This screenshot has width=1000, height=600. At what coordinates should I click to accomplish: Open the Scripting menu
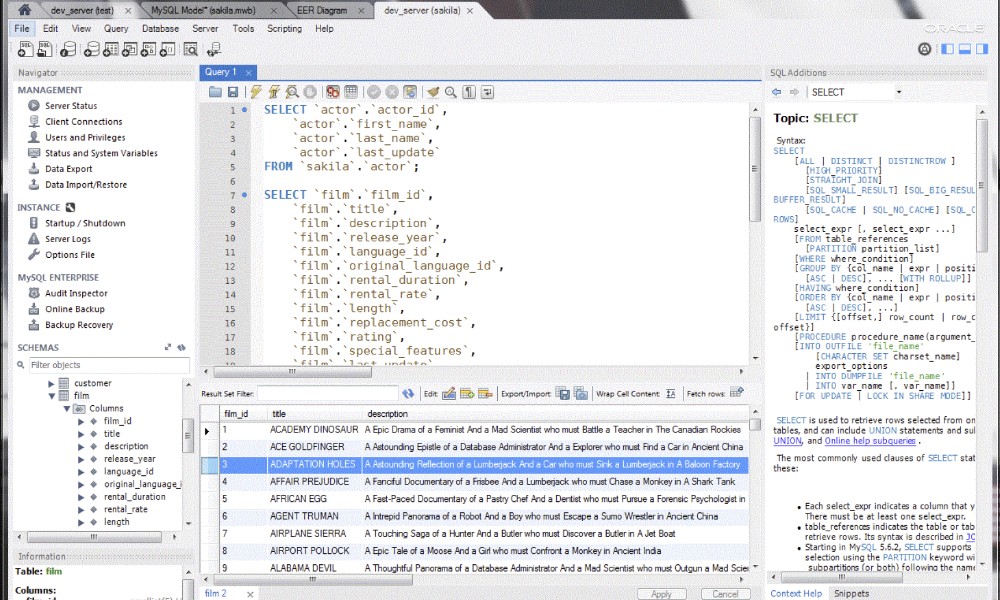coord(284,29)
